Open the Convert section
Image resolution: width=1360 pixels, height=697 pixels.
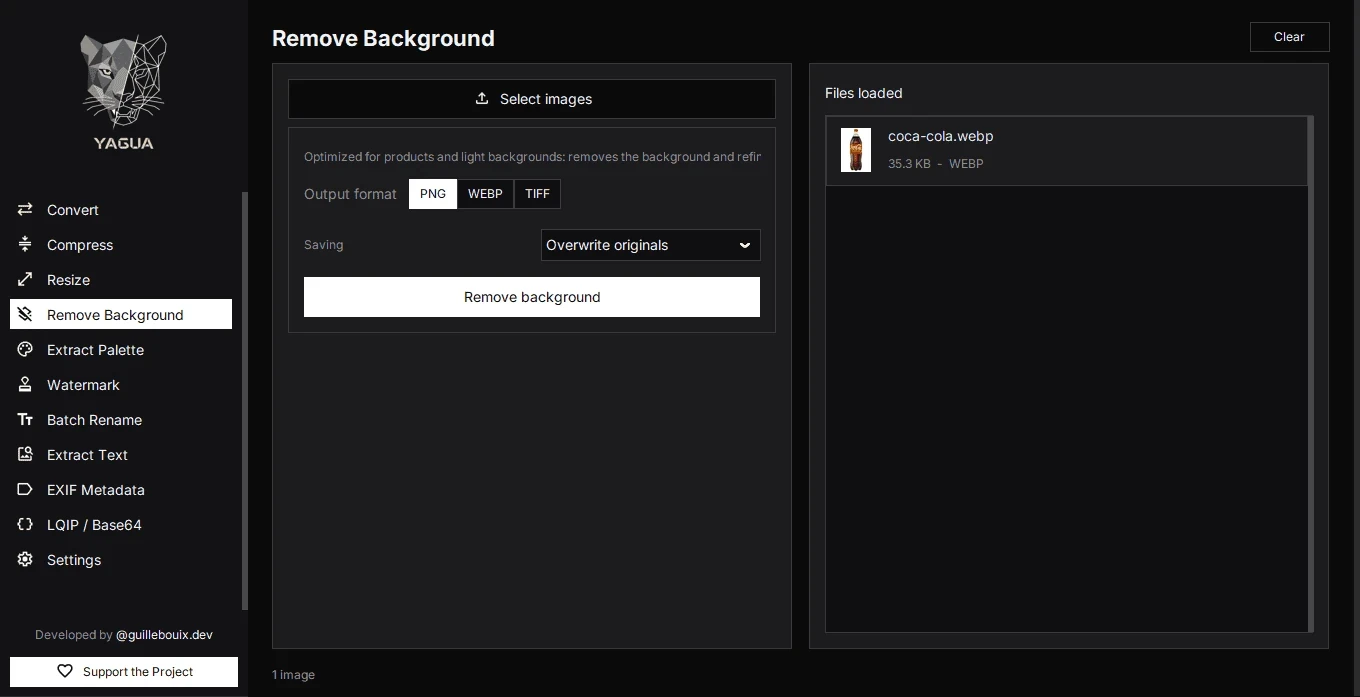[x=121, y=210]
